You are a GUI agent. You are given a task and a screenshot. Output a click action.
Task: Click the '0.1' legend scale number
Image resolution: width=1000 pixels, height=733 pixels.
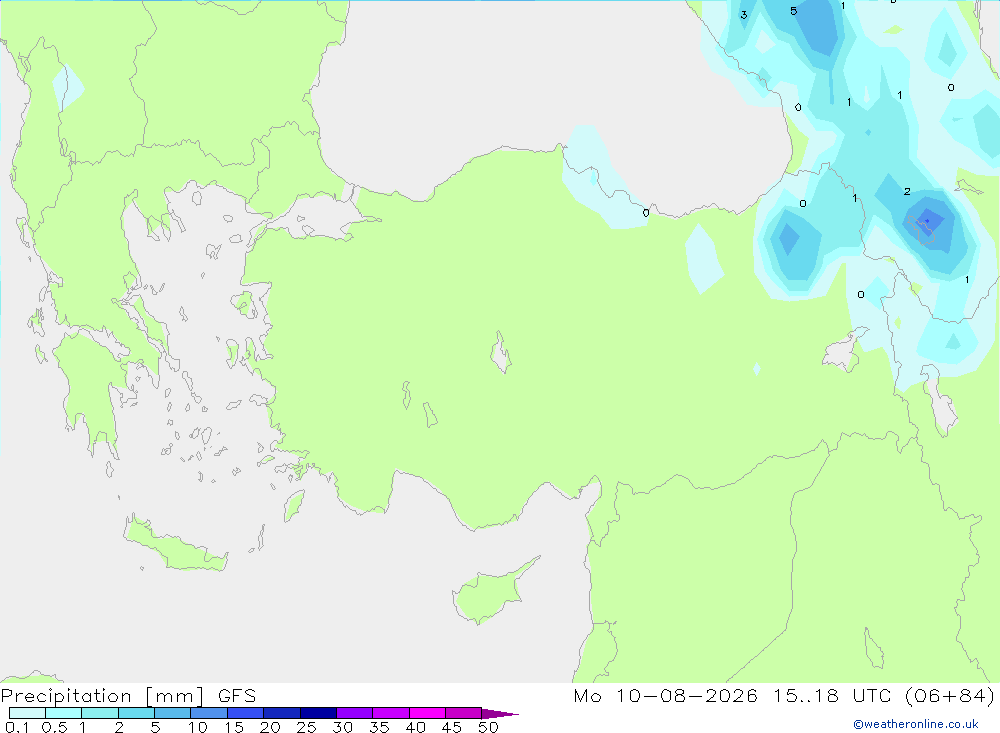coord(17,727)
